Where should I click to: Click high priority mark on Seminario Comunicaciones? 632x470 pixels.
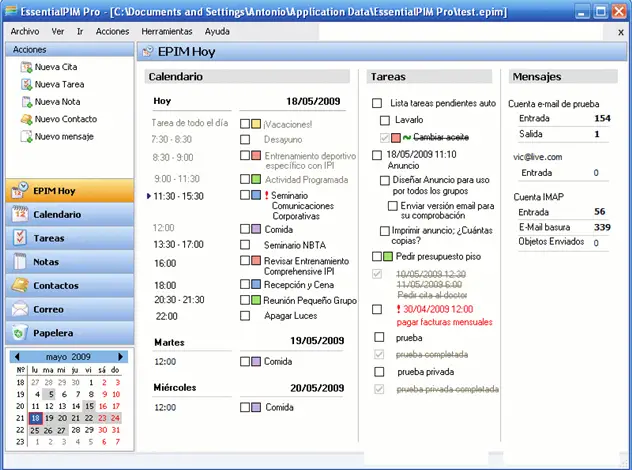(266, 195)
